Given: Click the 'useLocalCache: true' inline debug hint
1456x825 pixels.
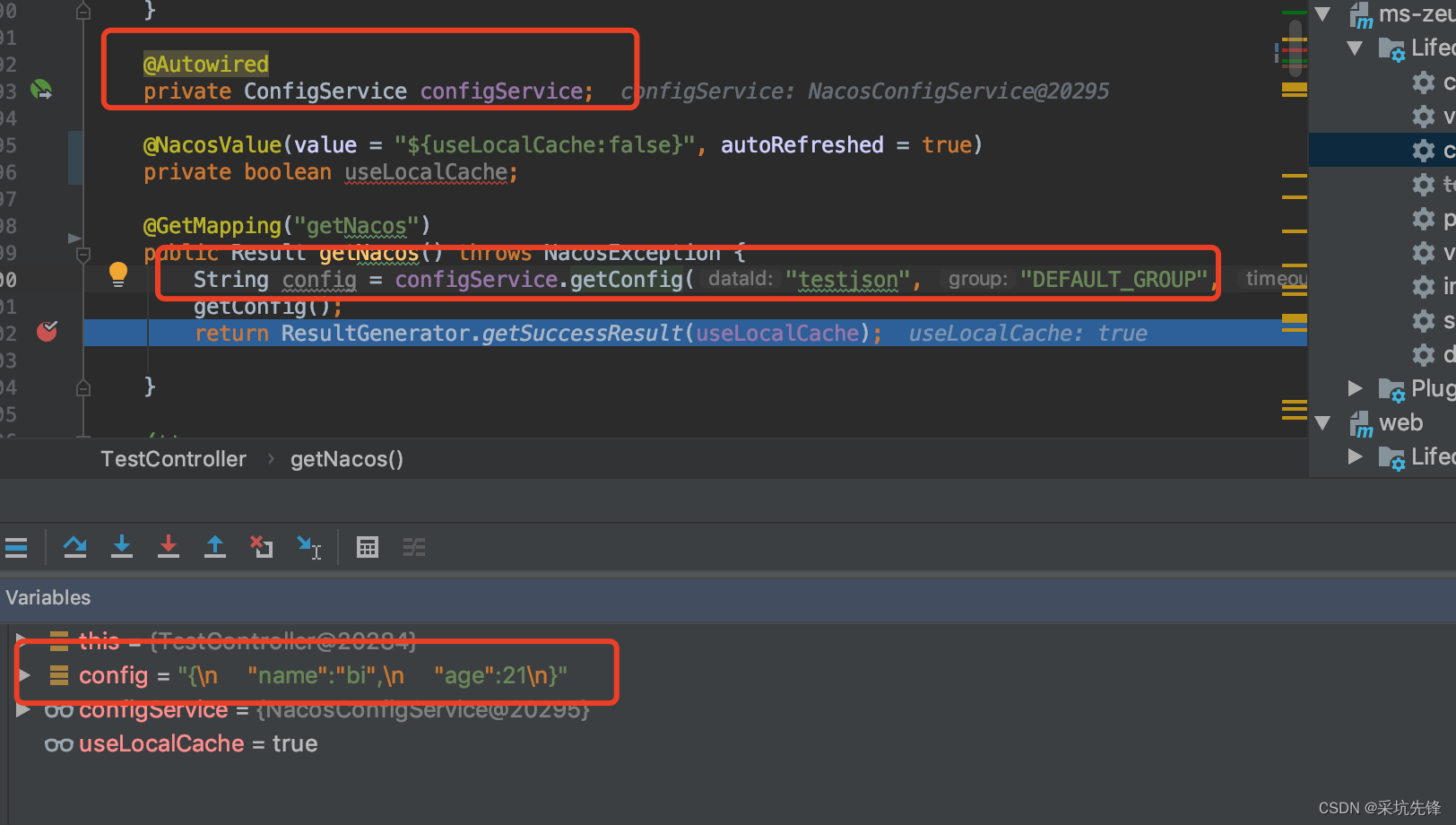Looking at the screenshot, I should 1028,333.
